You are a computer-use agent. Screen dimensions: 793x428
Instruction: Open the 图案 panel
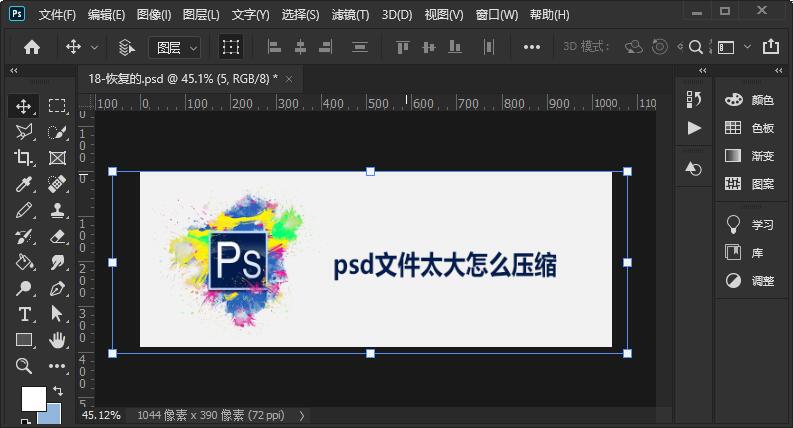[x=749, y=184]
